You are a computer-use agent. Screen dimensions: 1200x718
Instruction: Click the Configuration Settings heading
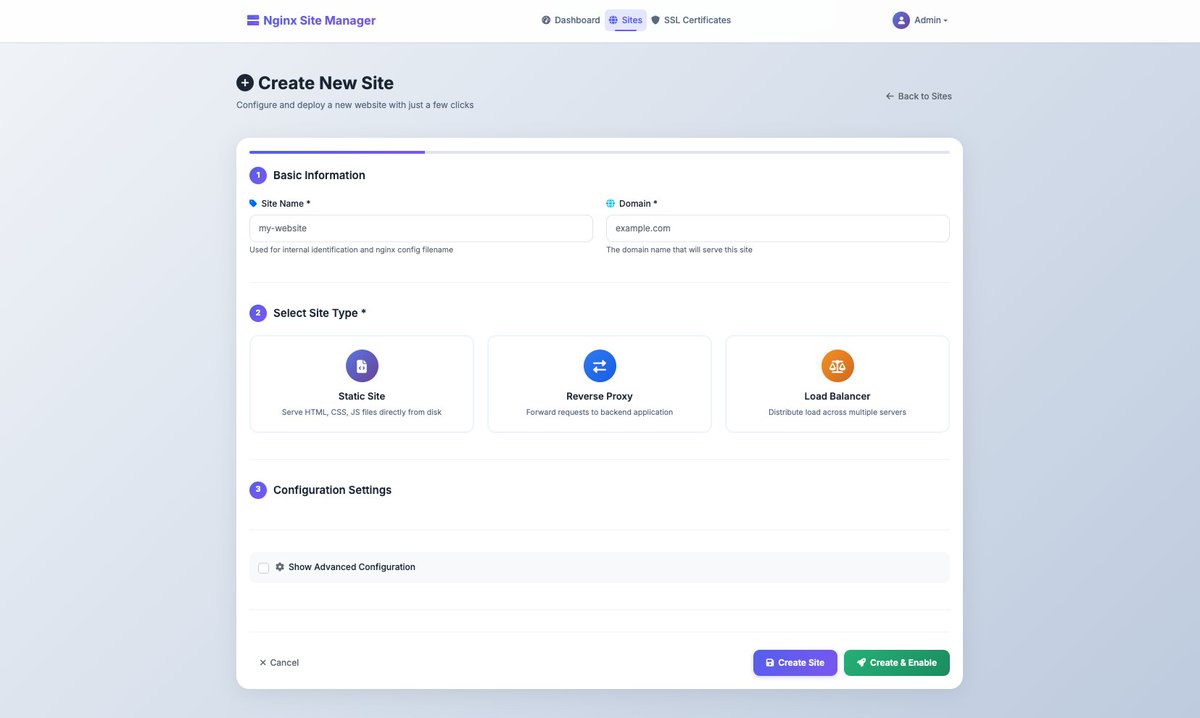pos(332,490)
